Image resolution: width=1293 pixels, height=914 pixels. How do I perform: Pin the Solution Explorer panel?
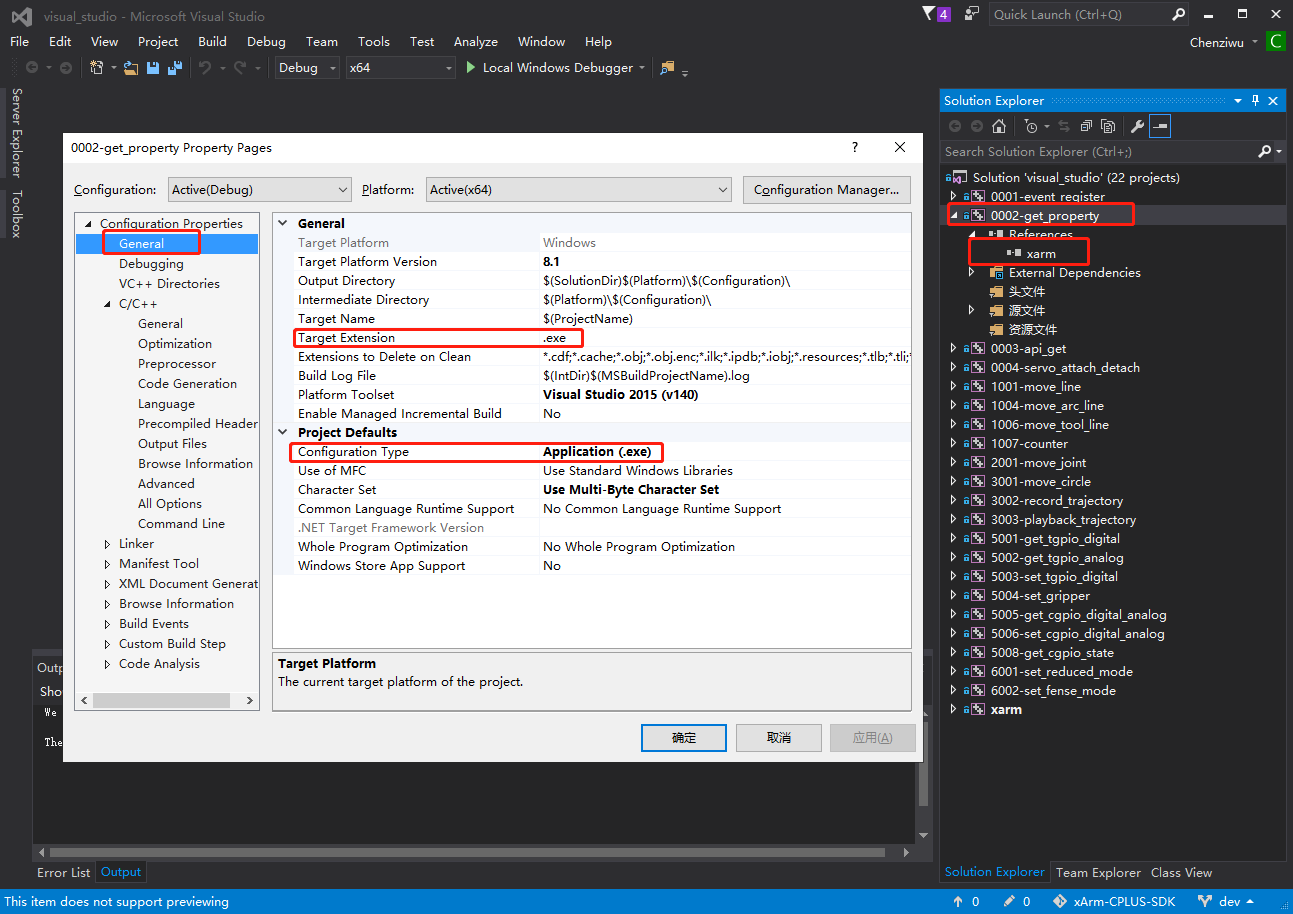tap(1255, 100)
